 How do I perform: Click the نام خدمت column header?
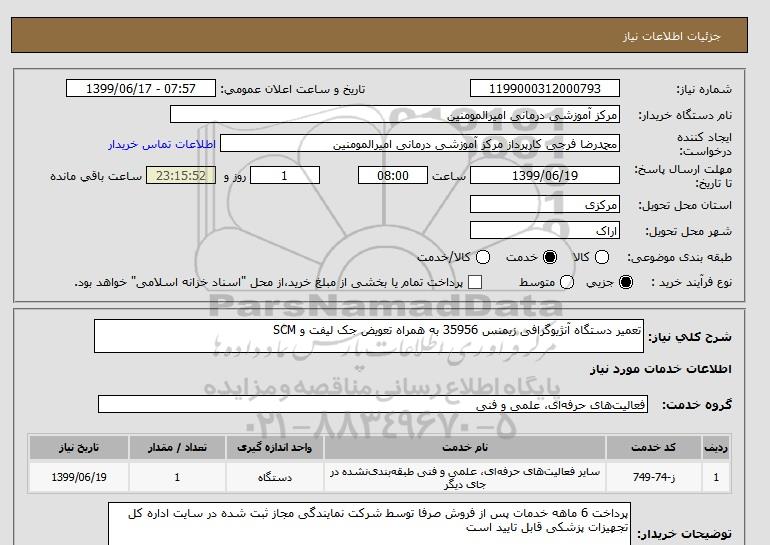[x=465, y=447]
